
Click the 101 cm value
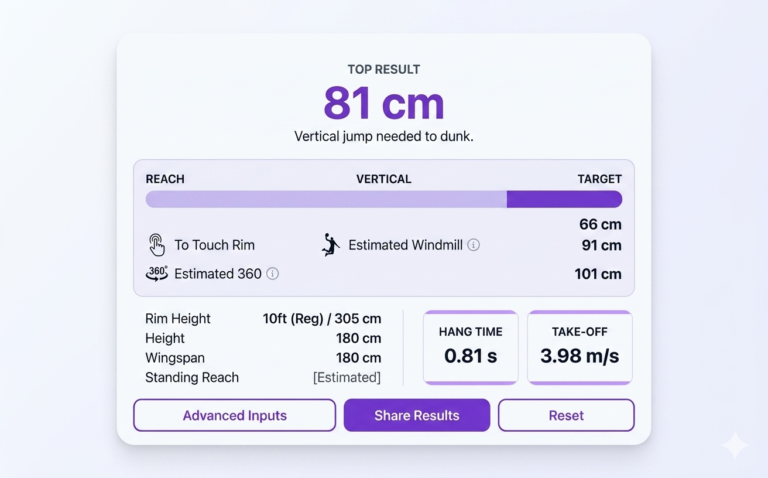pos(598,274)
